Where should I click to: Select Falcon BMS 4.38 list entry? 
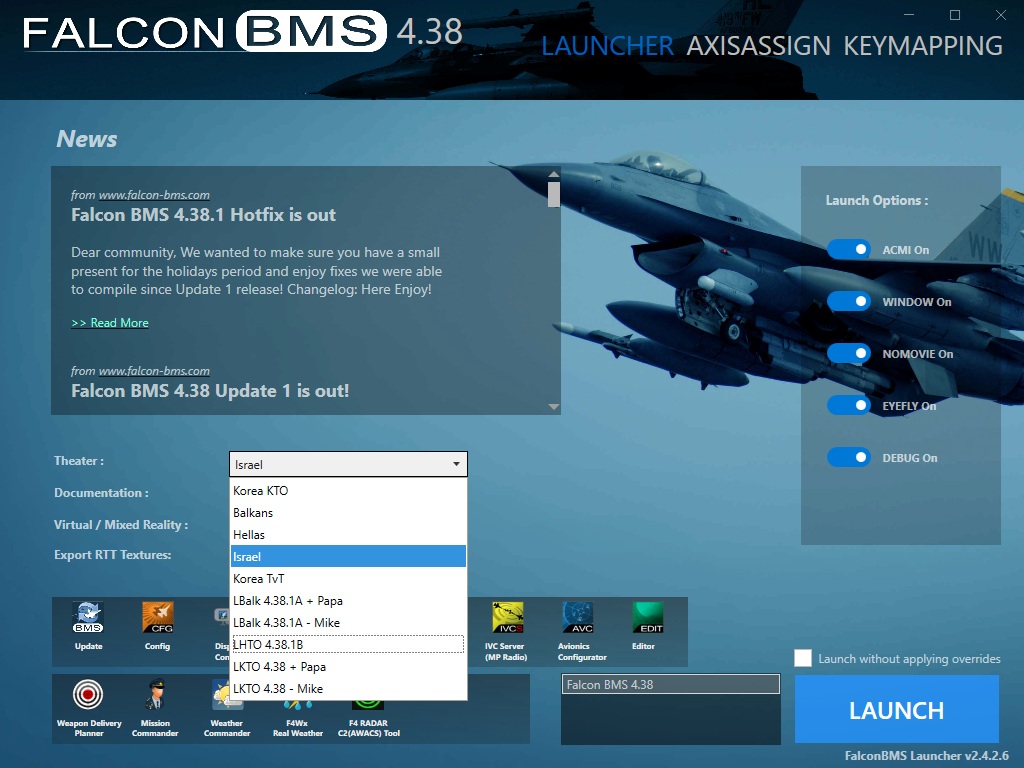671,684
